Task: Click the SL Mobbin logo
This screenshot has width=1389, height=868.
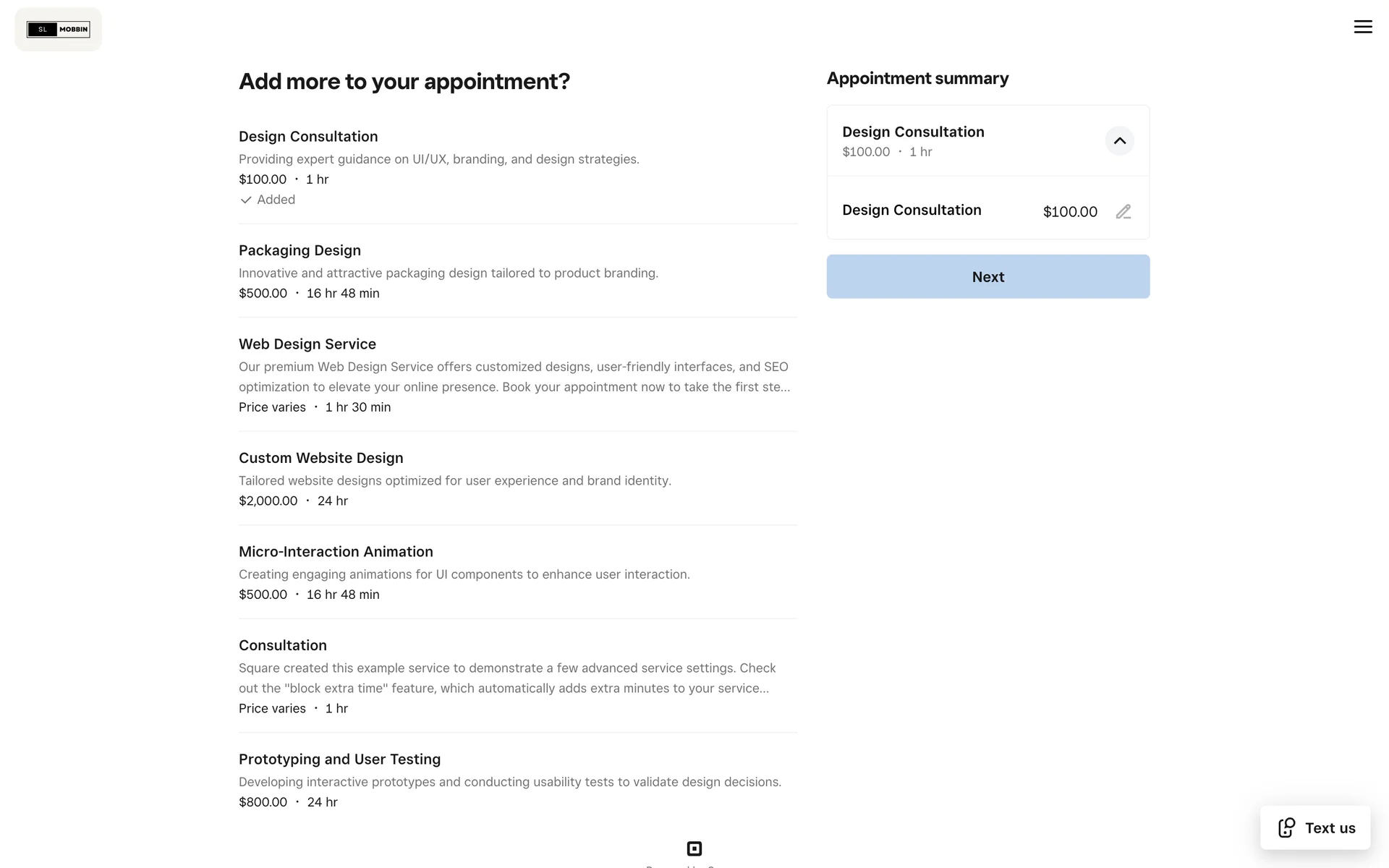Action: [x=59, y=30]
